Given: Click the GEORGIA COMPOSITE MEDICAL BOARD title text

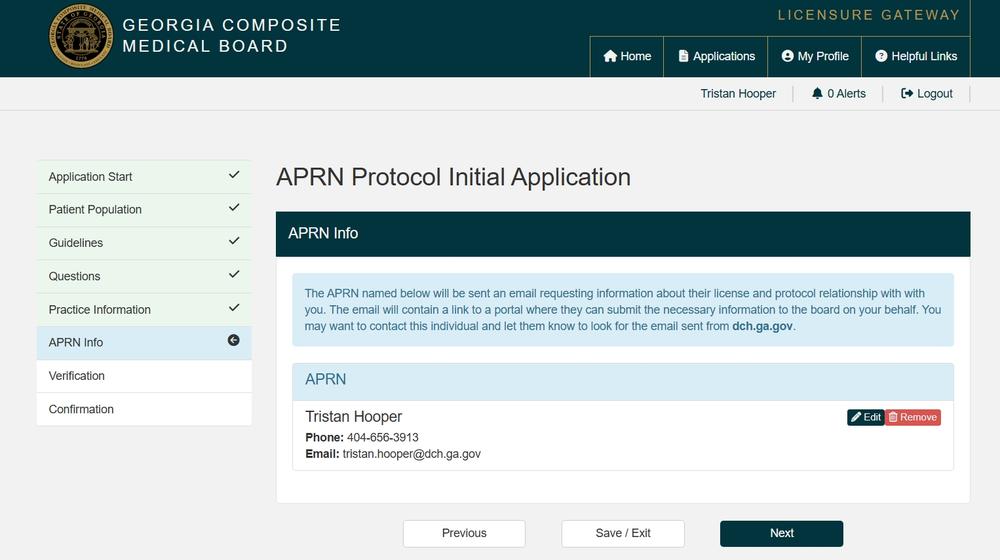Looking at the screenshot, I should [232, 36].
